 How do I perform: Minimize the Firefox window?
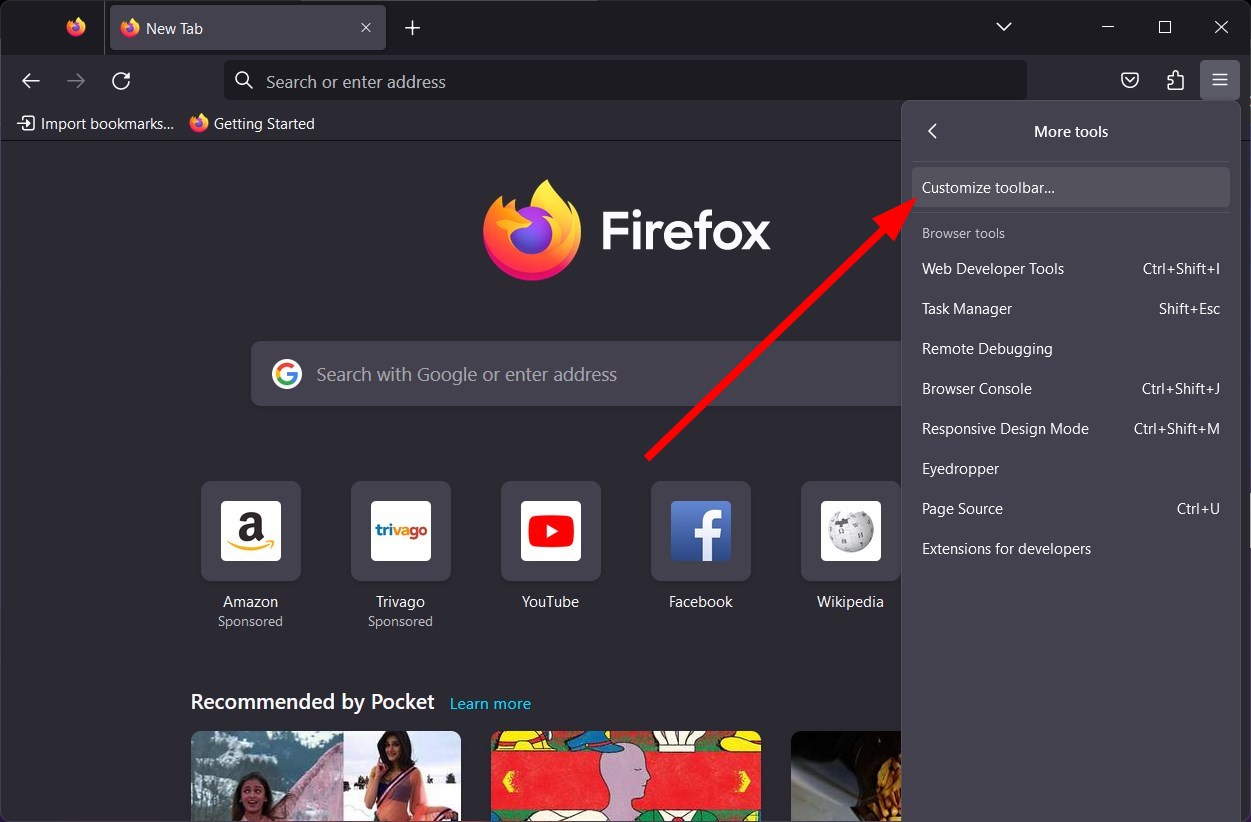tap(1107, 28)
